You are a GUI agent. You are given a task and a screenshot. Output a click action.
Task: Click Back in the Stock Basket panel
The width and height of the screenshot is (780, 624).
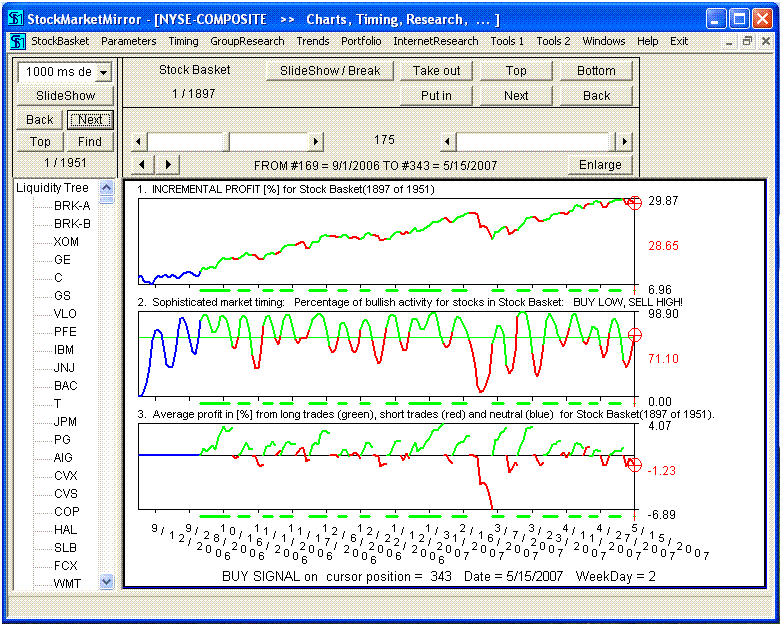[x=596, y=96]
